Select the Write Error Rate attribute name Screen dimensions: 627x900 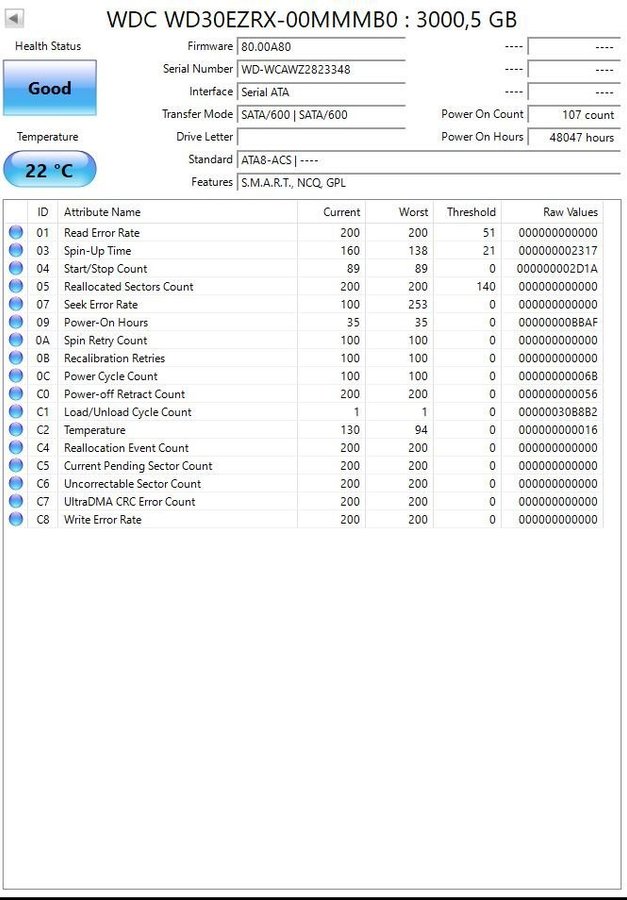[x=103, y=519]
